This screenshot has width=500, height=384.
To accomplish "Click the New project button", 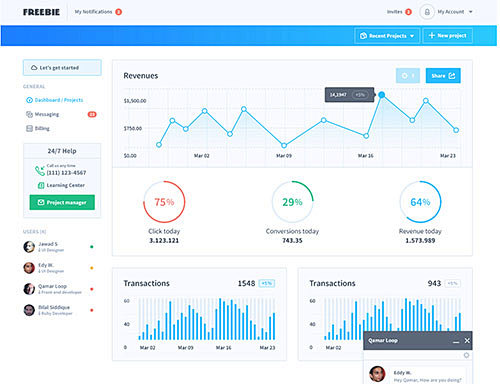I will 447,36.
